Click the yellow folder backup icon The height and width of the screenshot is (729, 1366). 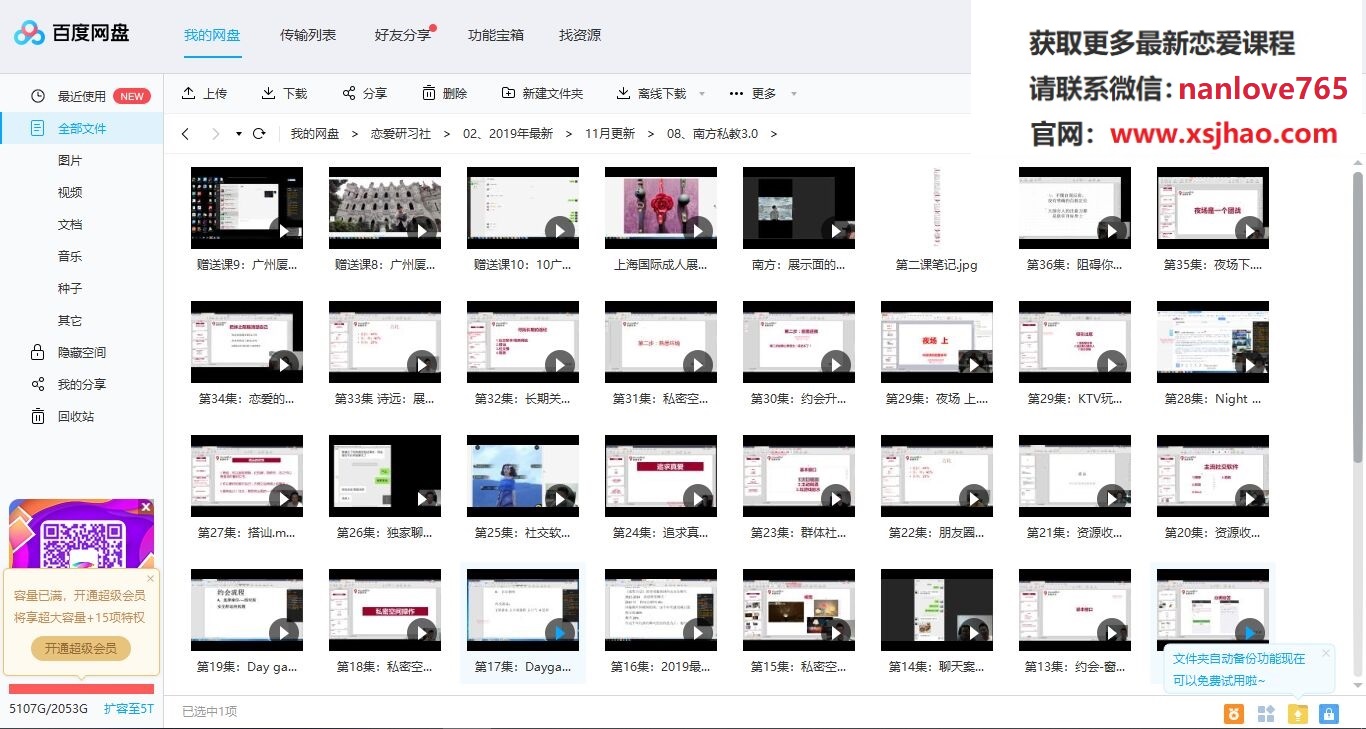(x=1297, y=713)
